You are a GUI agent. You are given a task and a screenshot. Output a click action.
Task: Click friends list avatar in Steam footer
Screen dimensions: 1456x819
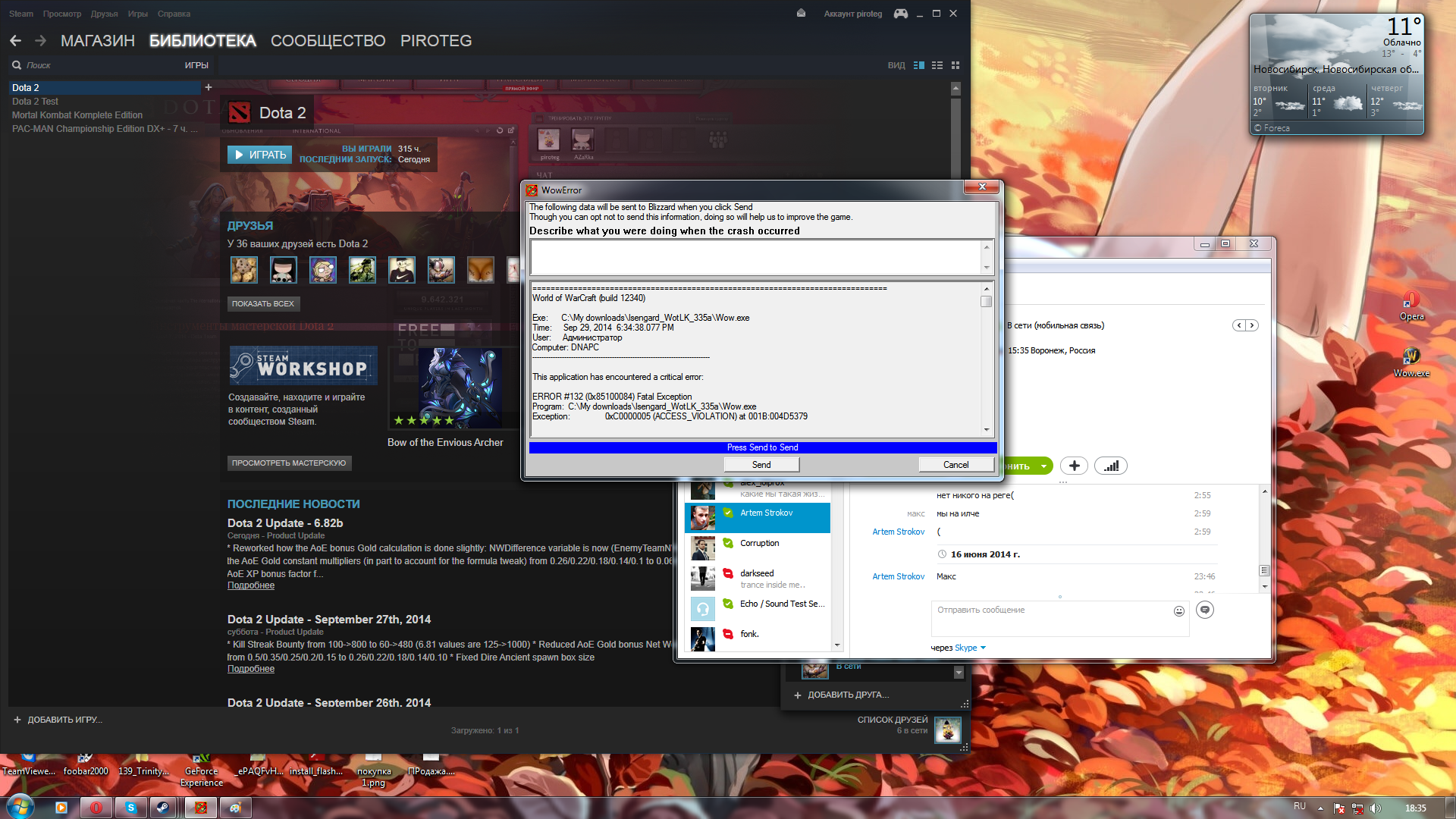coord(948,730)
